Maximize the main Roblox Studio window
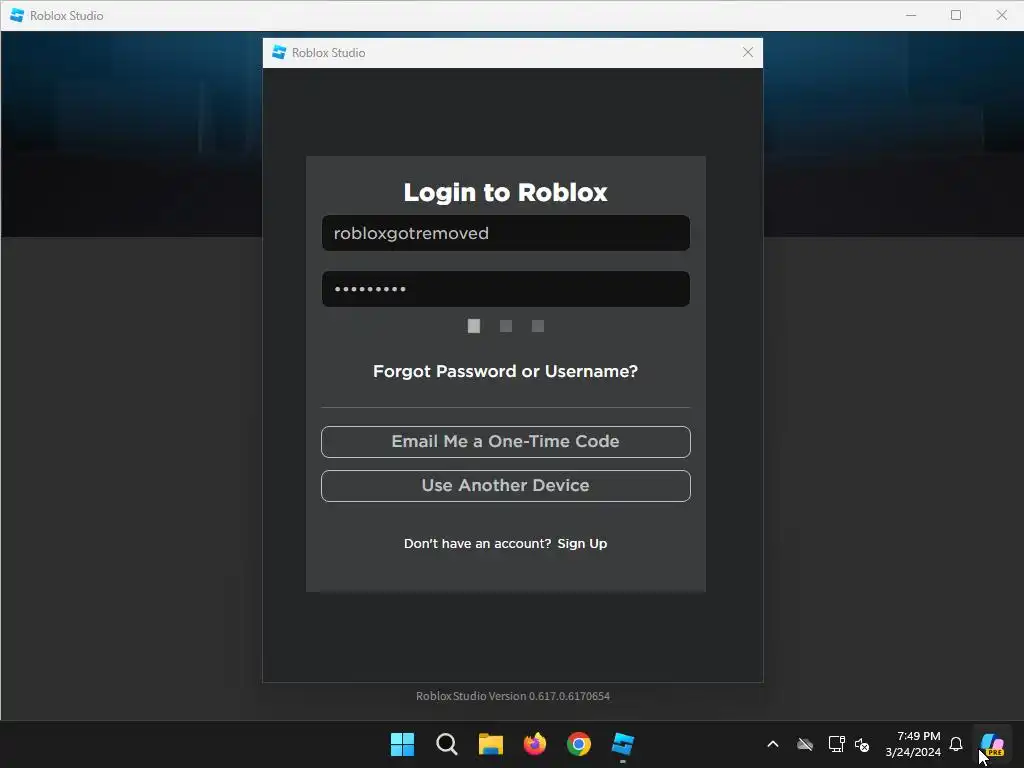The image size is (1024, 768). [956, 15]
